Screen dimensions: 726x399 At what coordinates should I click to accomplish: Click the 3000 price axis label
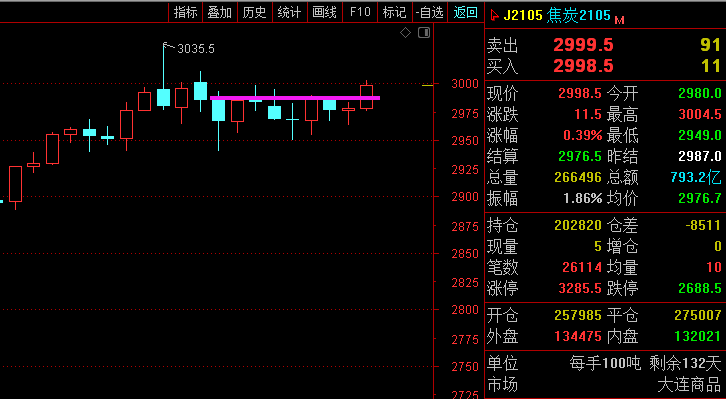[x=465, y=84]
